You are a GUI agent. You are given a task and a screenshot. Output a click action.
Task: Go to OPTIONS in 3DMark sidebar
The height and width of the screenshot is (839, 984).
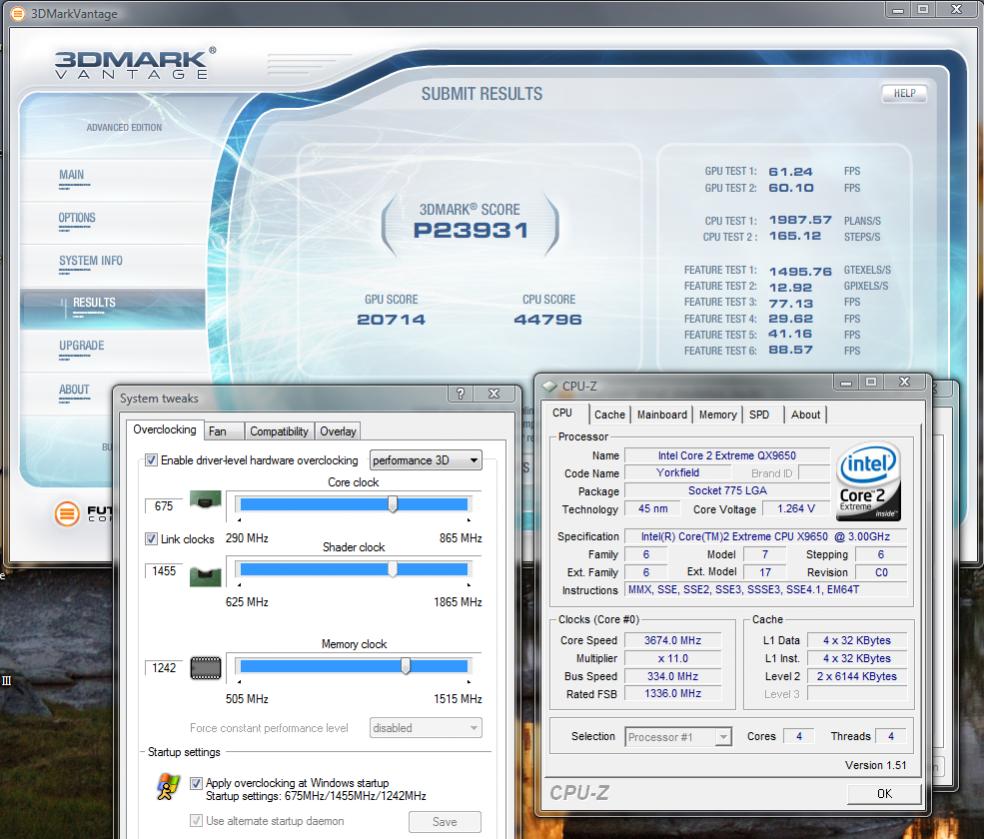[77, 218]
